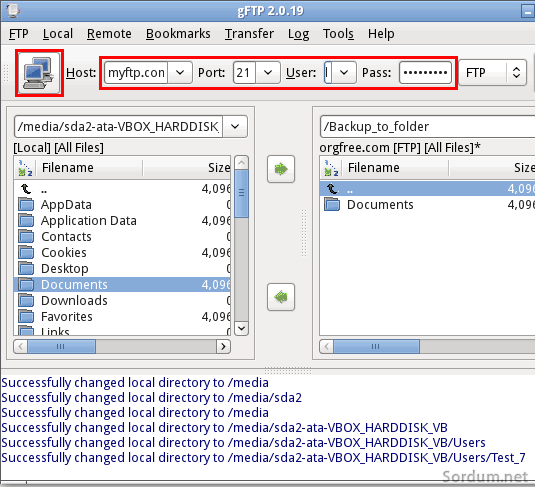Click the remote Documents folder icon
The width and height of the screenshot is (535, 487).
click(x=332, y=204)
